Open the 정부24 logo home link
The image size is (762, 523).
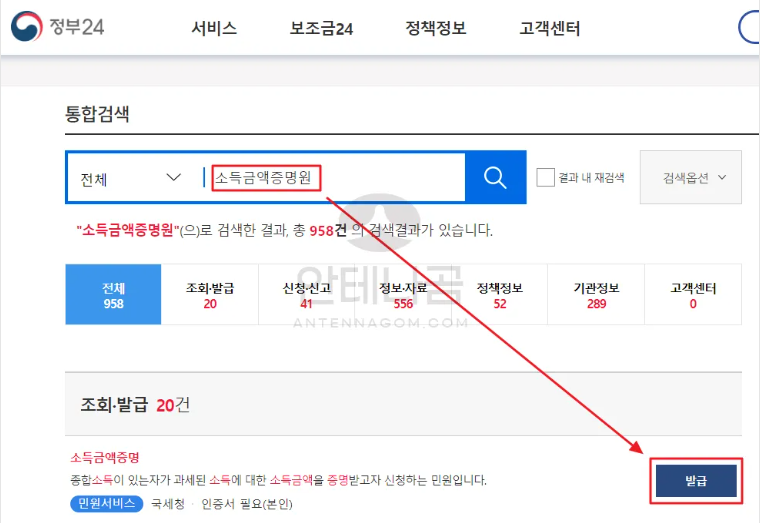click(57, 28)
